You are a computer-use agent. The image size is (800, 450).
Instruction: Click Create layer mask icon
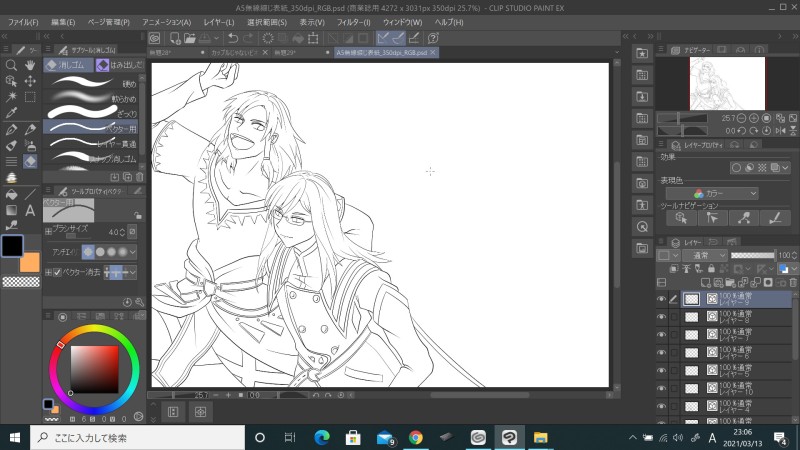coord(768,283)
